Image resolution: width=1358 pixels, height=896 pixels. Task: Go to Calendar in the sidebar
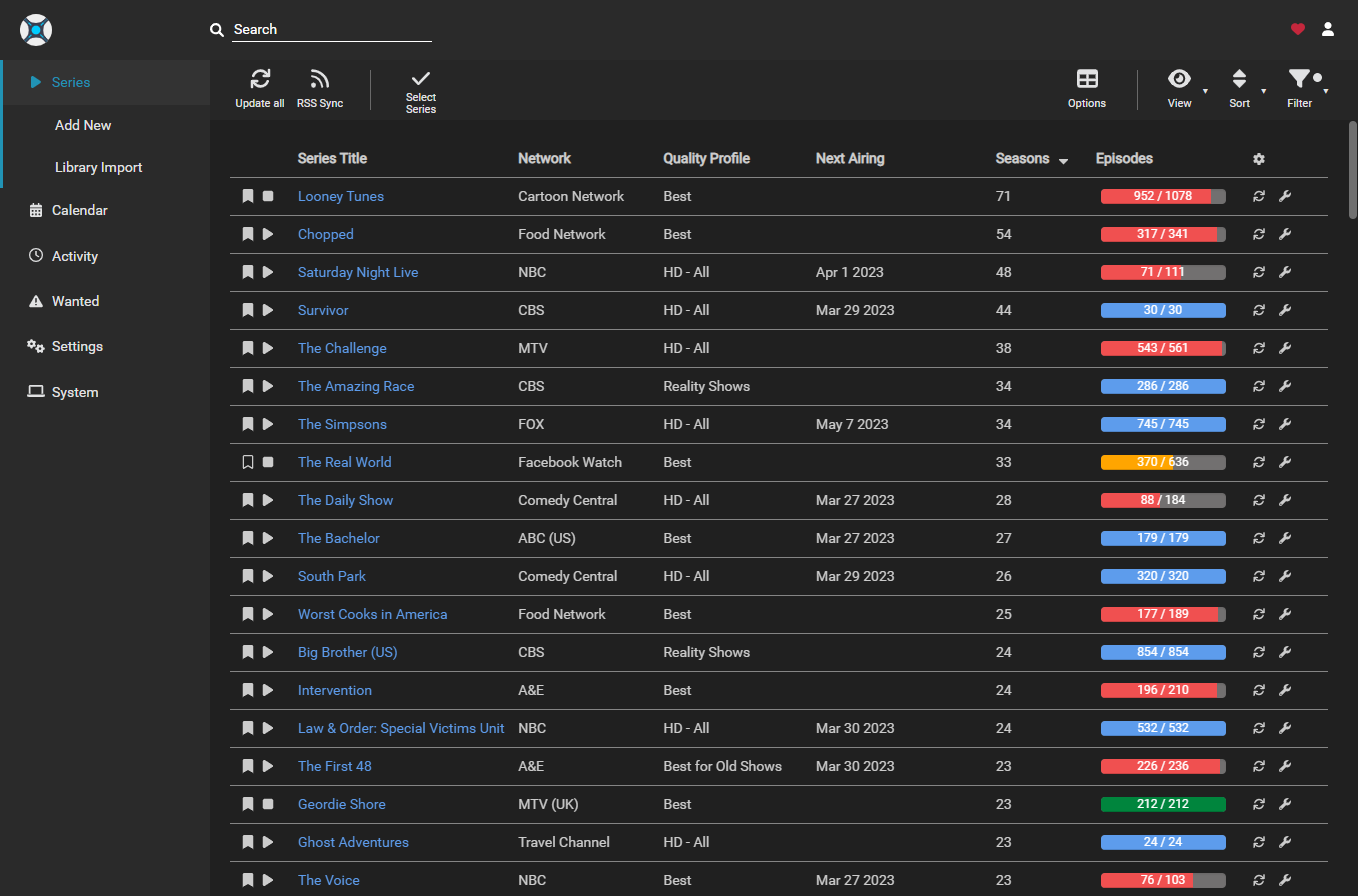(79, 210)
